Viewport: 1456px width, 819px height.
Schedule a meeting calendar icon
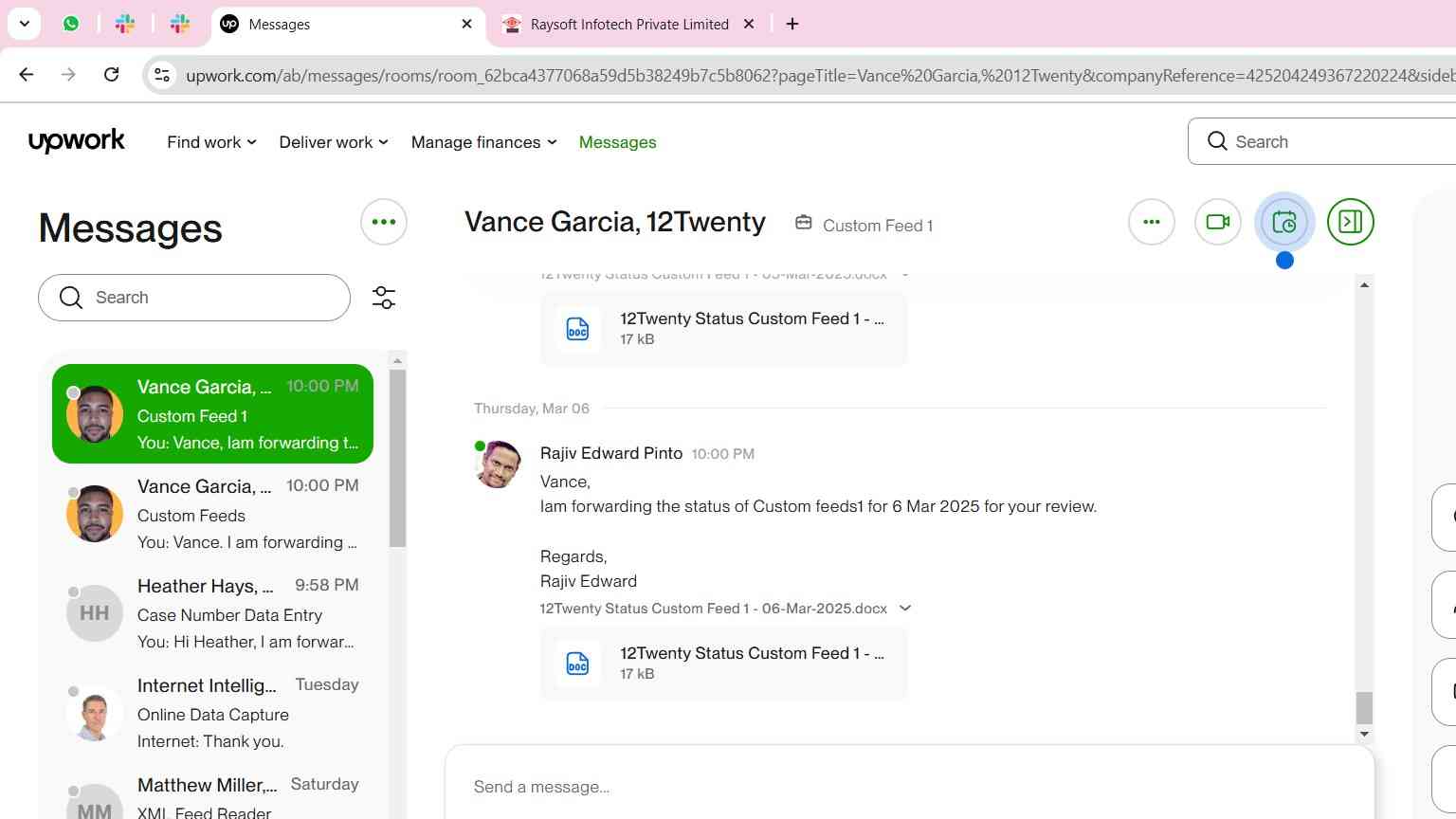(x=1284, y=222)
